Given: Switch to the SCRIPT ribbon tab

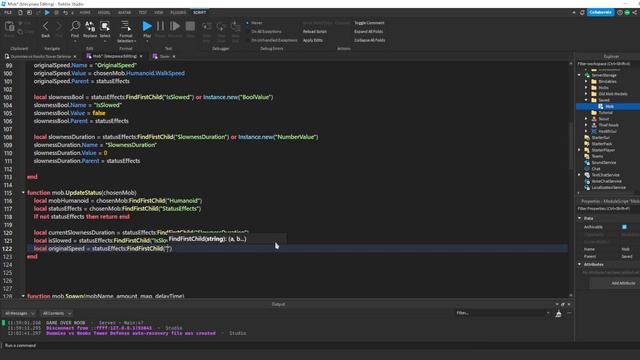Looking at the screenshot, I should (200, 13).
